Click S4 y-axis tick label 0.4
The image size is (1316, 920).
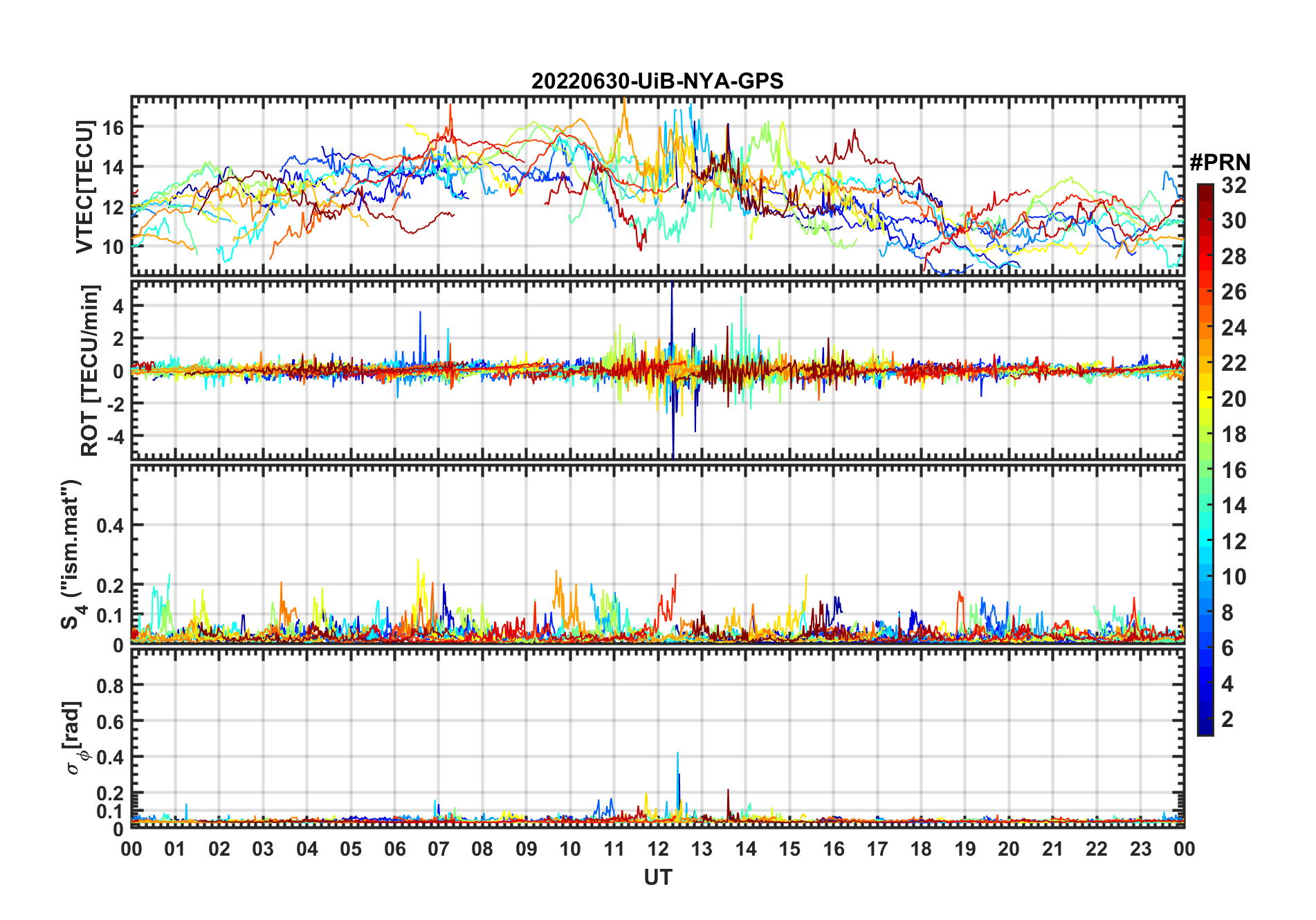tap(110, 526)
